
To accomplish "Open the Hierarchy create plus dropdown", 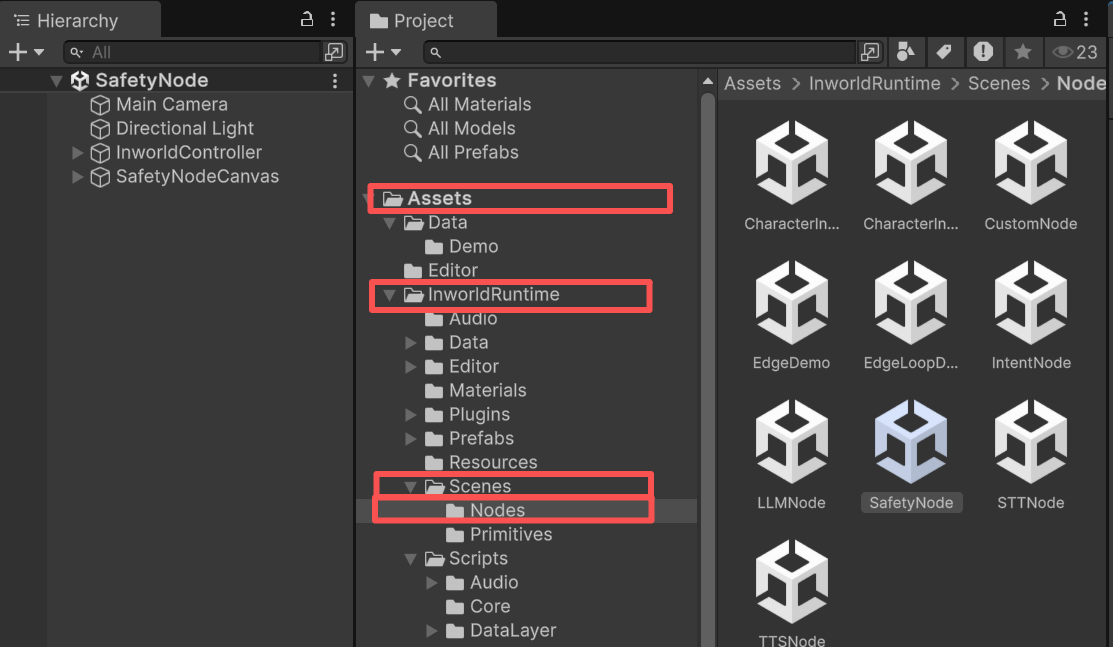I will pos(26,52).
